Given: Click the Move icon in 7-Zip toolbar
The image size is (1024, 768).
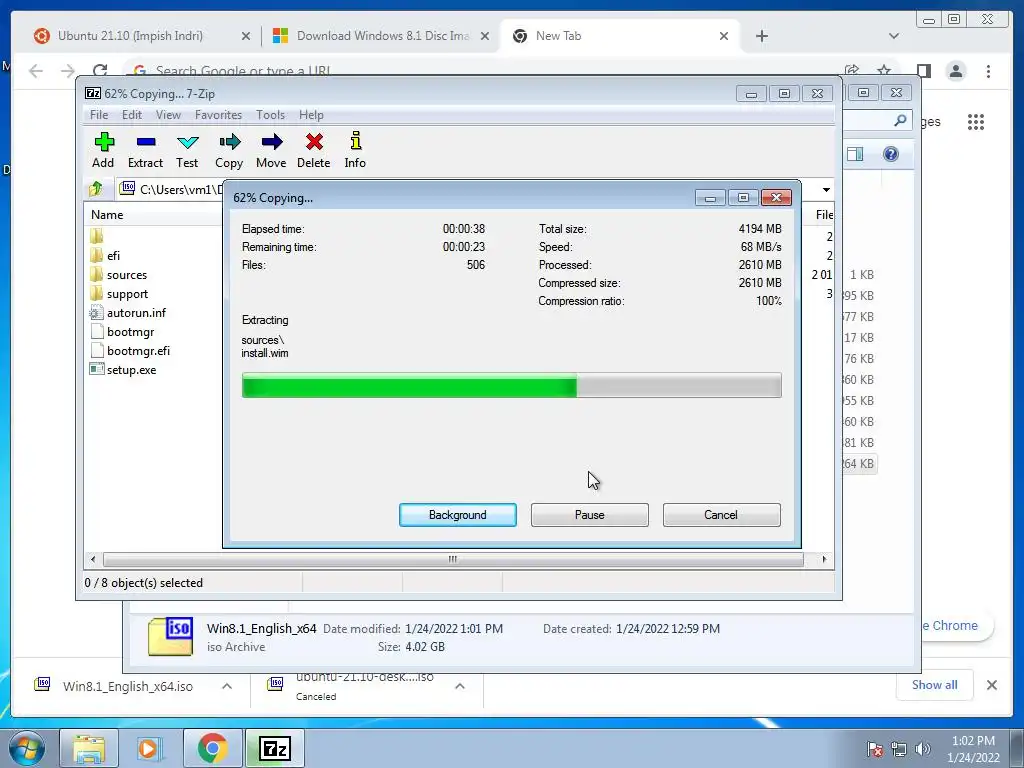Looking at the screenshot, I should (271, 150).
